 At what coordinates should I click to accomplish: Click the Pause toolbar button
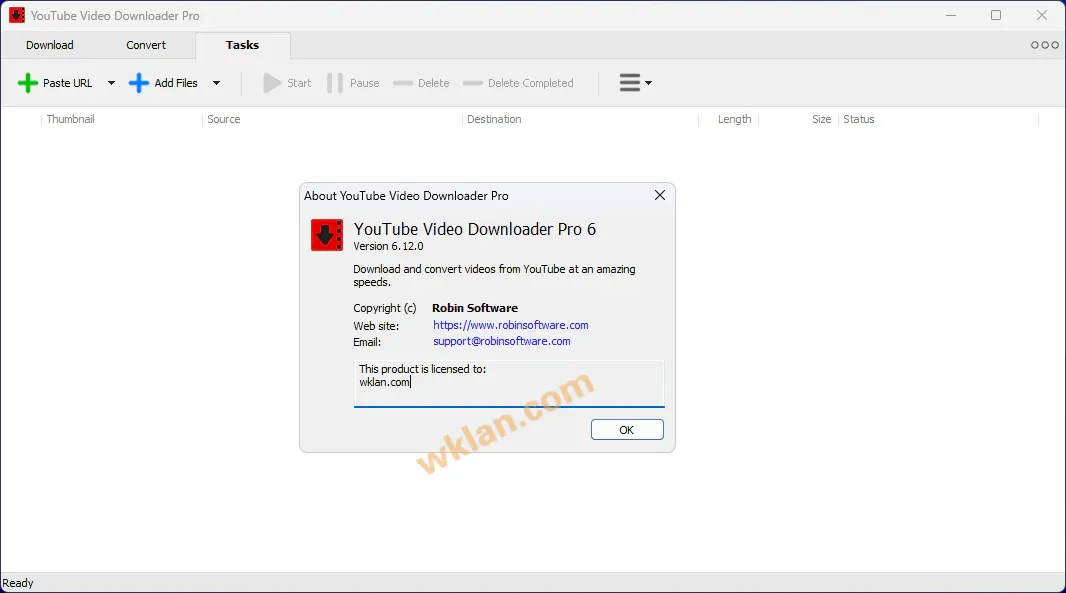point(354,83)
